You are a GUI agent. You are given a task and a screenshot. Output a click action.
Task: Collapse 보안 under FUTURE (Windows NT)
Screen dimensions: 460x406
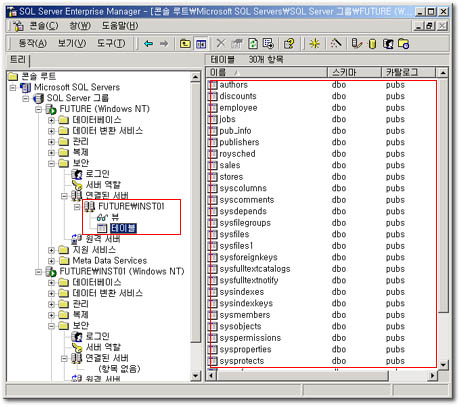coord(51,164)
